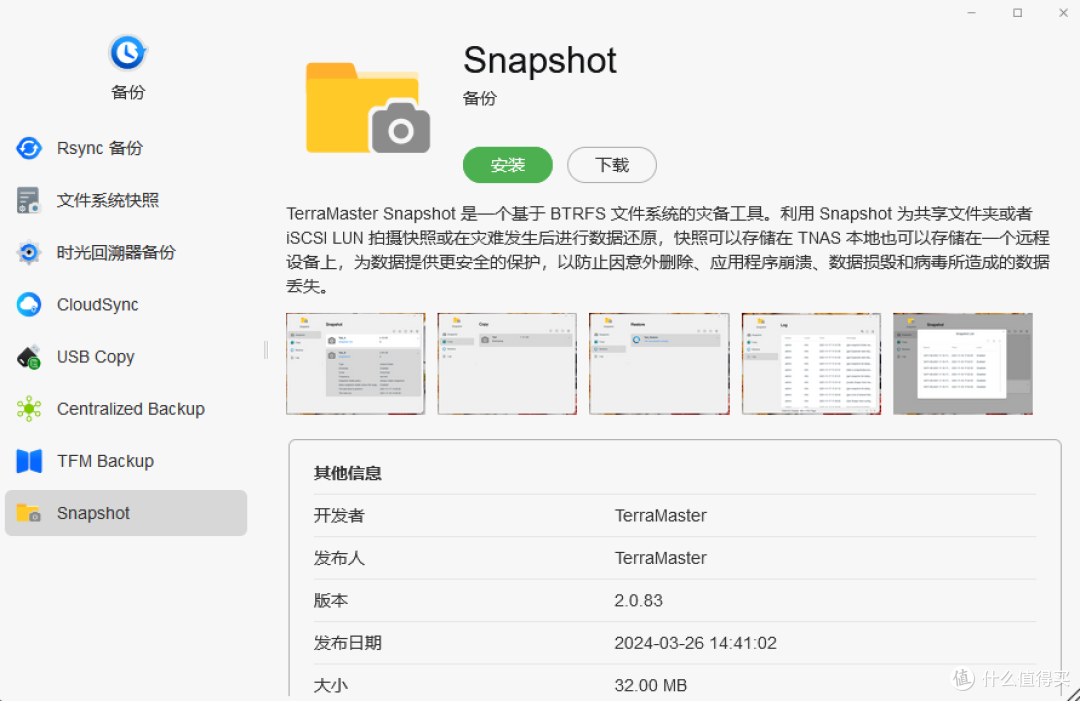Open TFM Backup in the sidebar

click(x=126, y=461)
